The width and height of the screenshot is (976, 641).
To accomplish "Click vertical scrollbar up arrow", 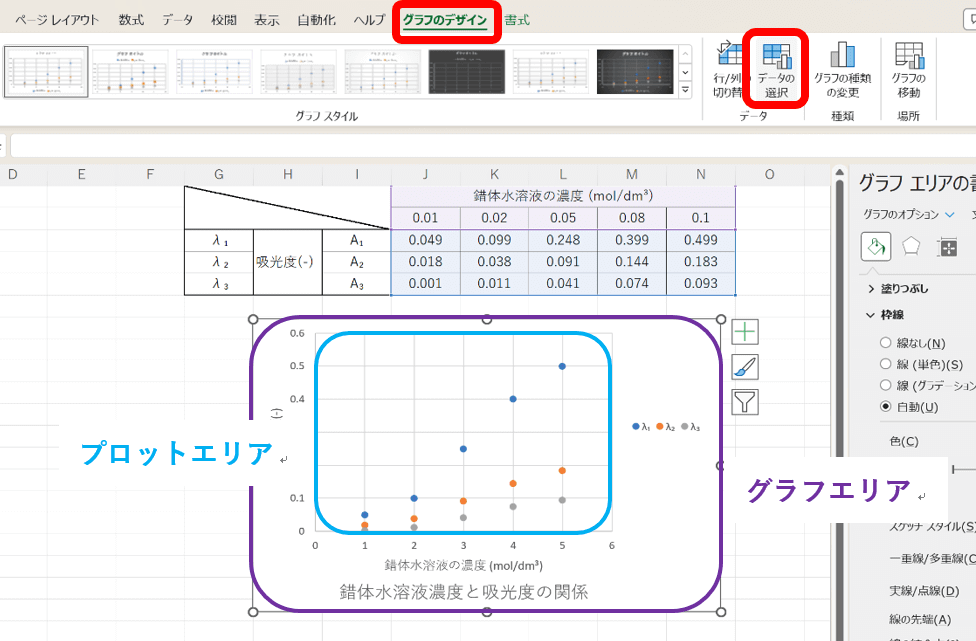I will pos(839,172).
